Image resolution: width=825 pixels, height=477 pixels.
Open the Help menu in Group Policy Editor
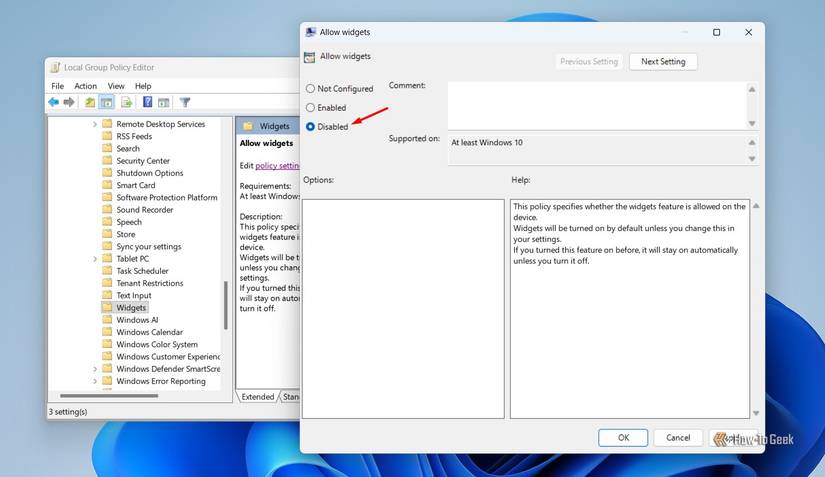click(143, 86)
